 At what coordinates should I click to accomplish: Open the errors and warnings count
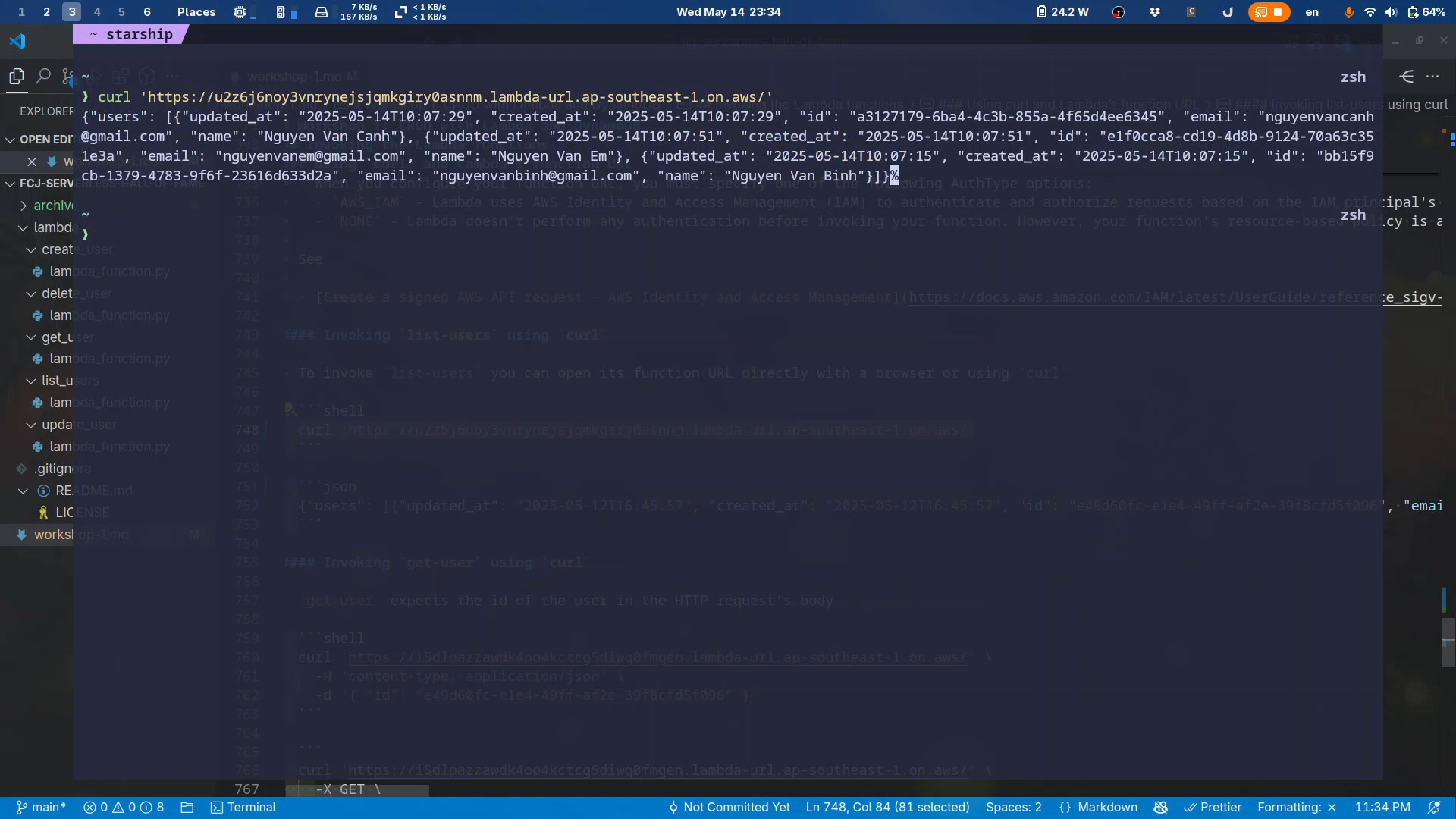123,808
